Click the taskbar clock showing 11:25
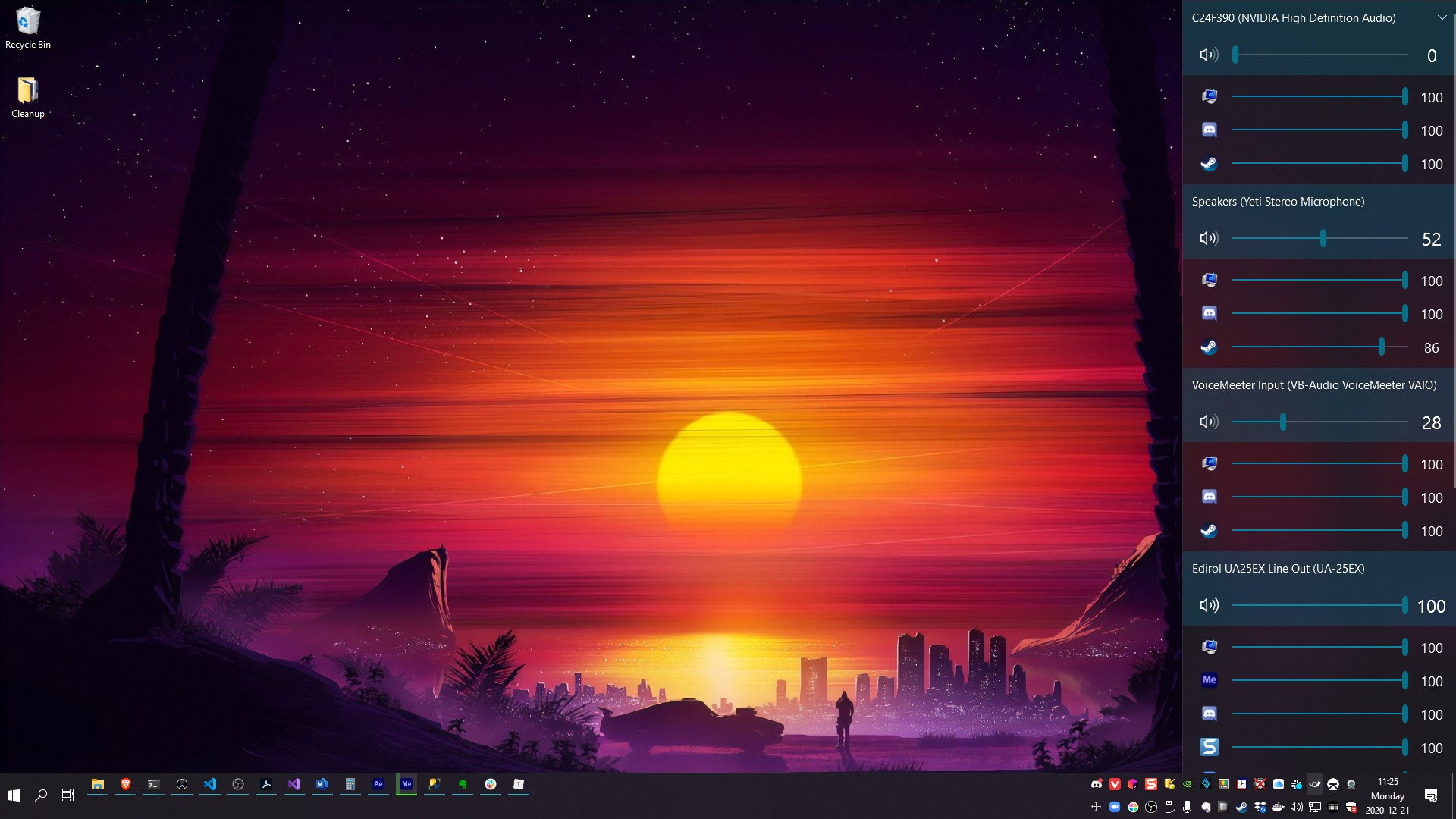1456x819 pixels. 1388,795
